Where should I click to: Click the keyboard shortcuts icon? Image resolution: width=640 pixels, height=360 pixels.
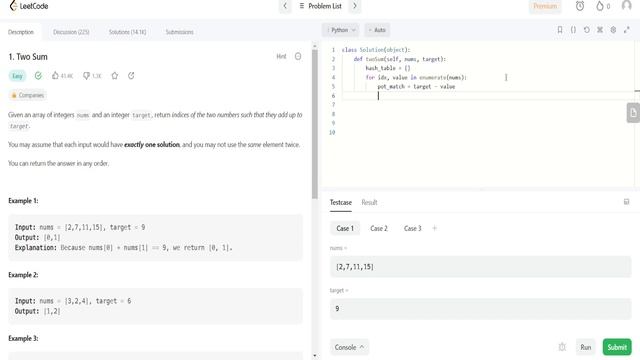coord(600,30)
